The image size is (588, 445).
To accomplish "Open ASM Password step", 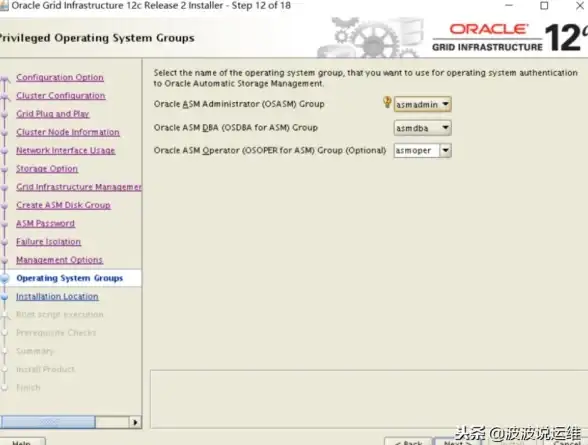I will tap(45, 223).
